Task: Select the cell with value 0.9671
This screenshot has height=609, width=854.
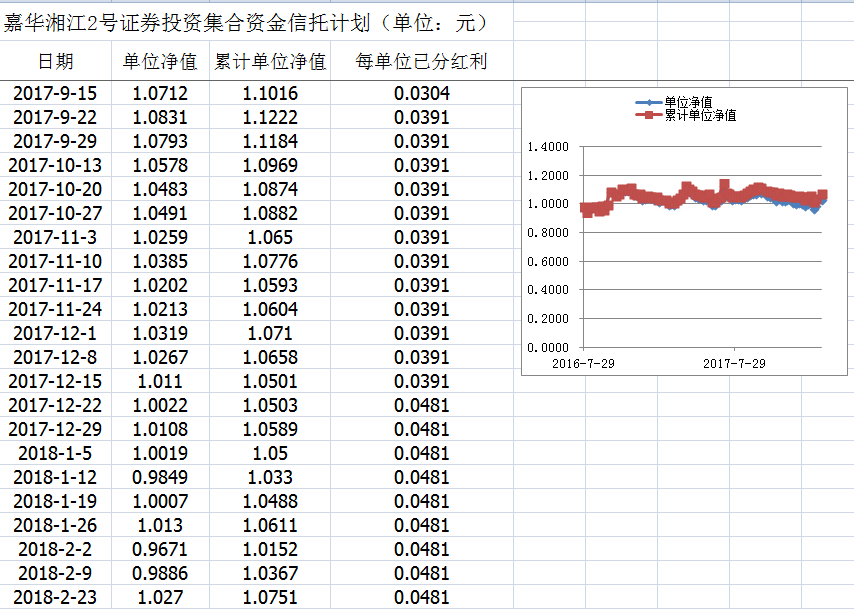Action: point(159,549)
